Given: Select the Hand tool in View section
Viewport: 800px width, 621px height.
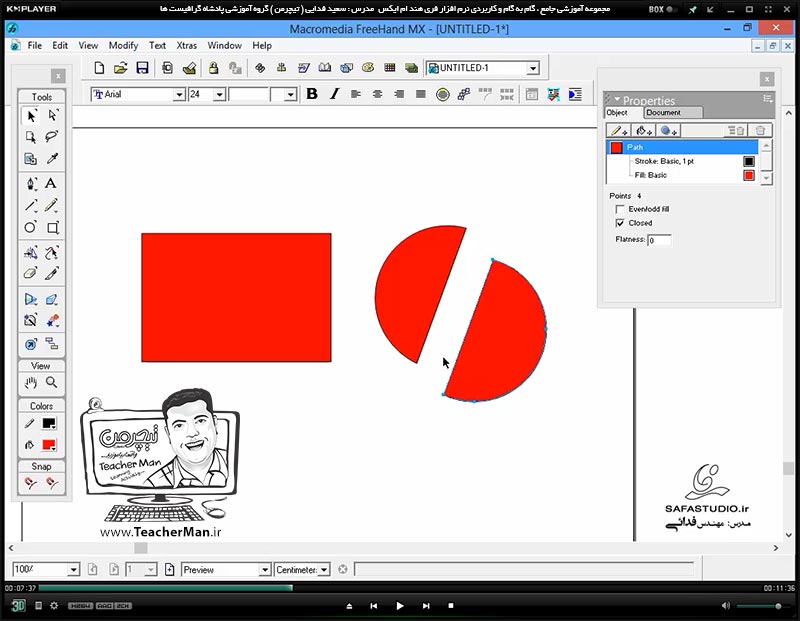Looking at the screenshot, I should point(31,383).
